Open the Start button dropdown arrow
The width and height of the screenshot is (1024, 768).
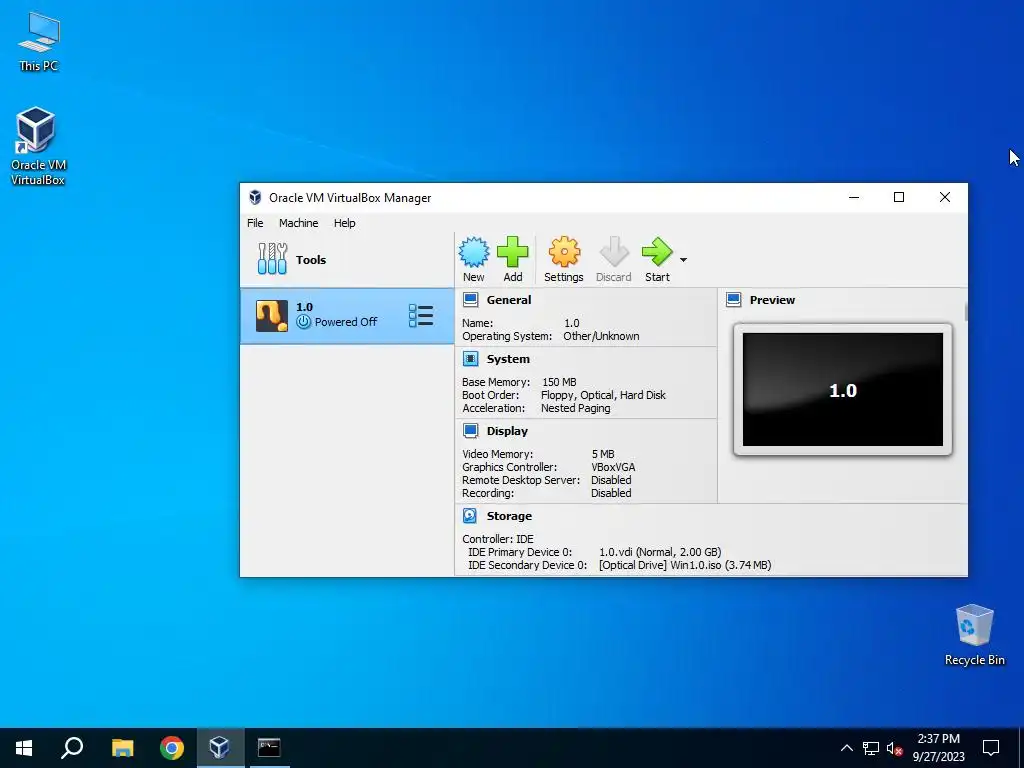[683, 260]
